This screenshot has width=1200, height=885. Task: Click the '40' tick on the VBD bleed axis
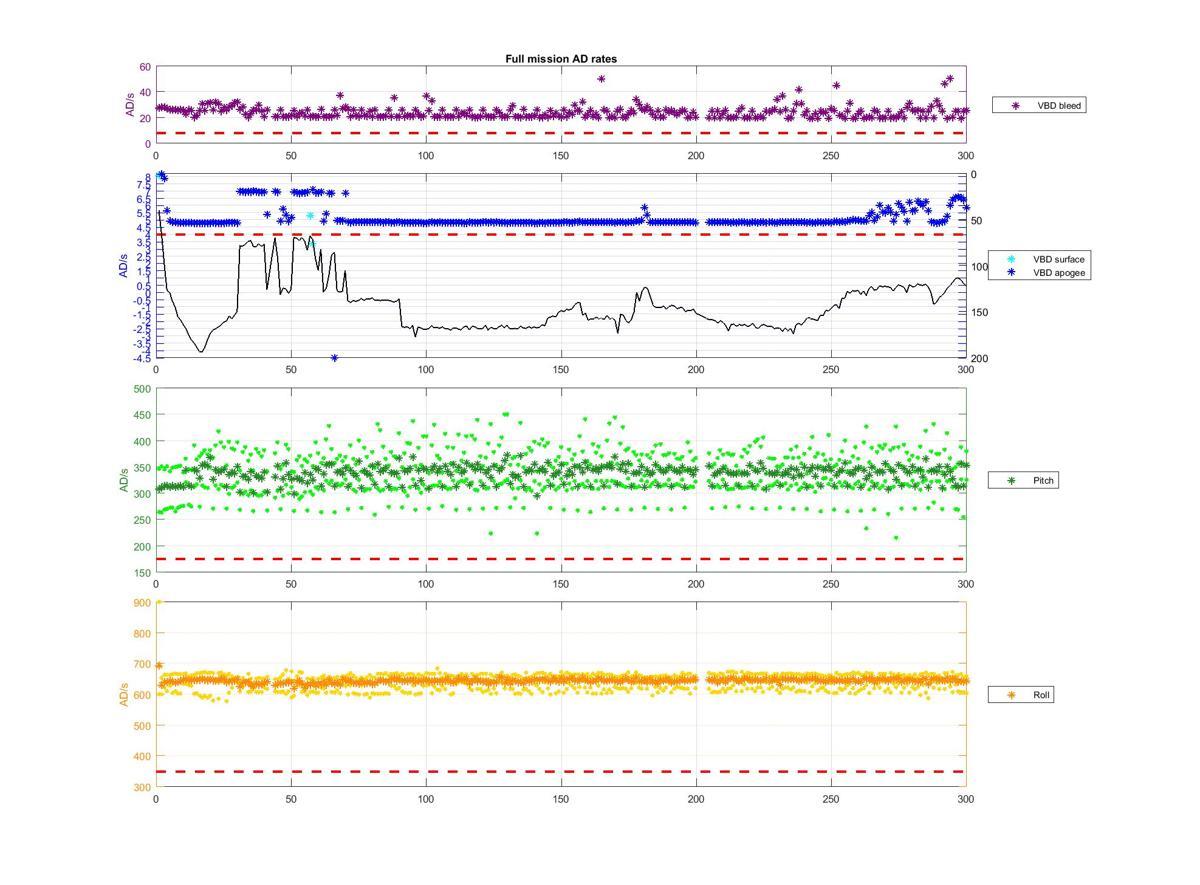[x=145, y=93]
